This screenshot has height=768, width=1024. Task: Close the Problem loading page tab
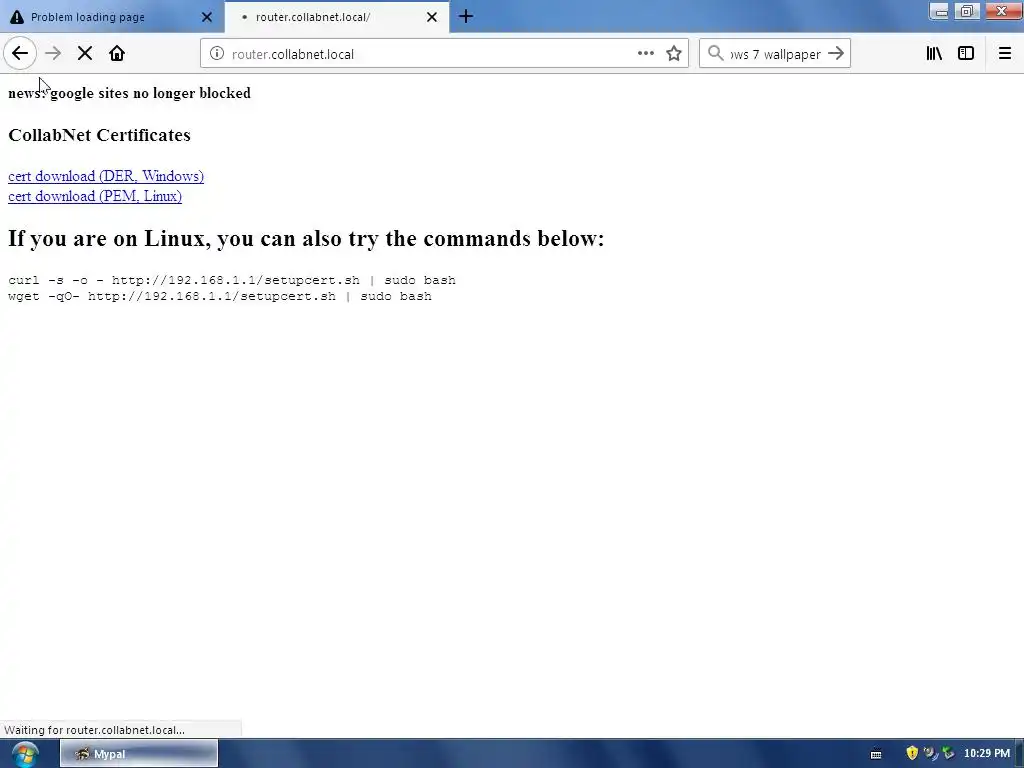coord(207,17)
